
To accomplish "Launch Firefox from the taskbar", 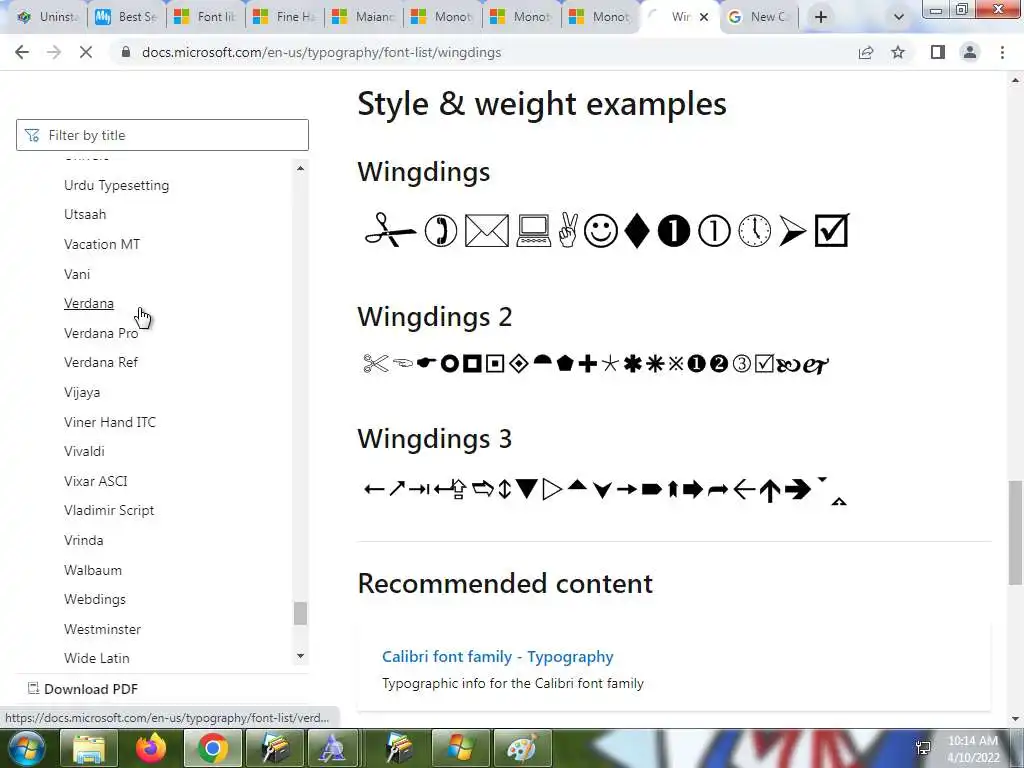I will (150, 748).
